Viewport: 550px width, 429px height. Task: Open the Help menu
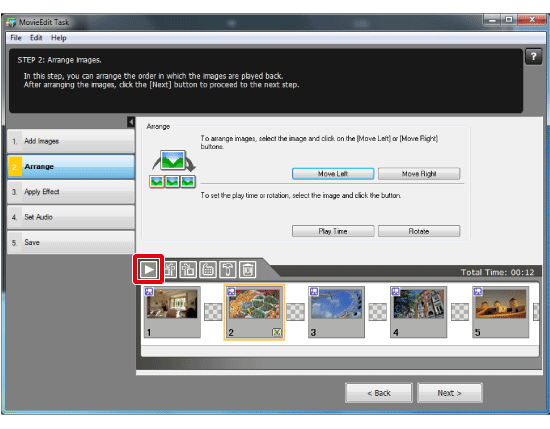59,38
